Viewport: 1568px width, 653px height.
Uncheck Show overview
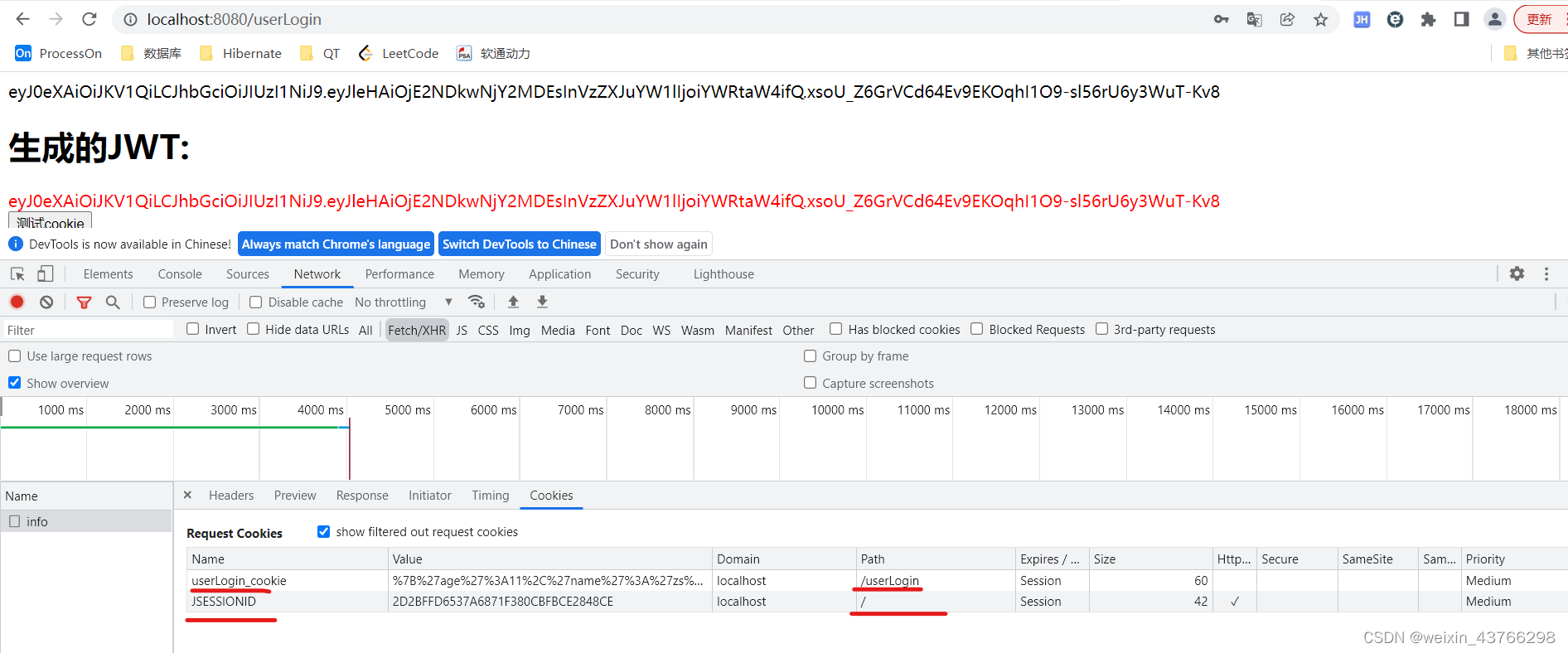[x=15, y=383]
